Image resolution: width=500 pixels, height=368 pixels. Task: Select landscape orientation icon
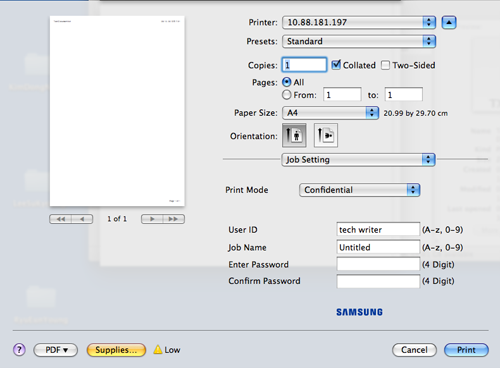pyautogui.click(x=326, y=135)
